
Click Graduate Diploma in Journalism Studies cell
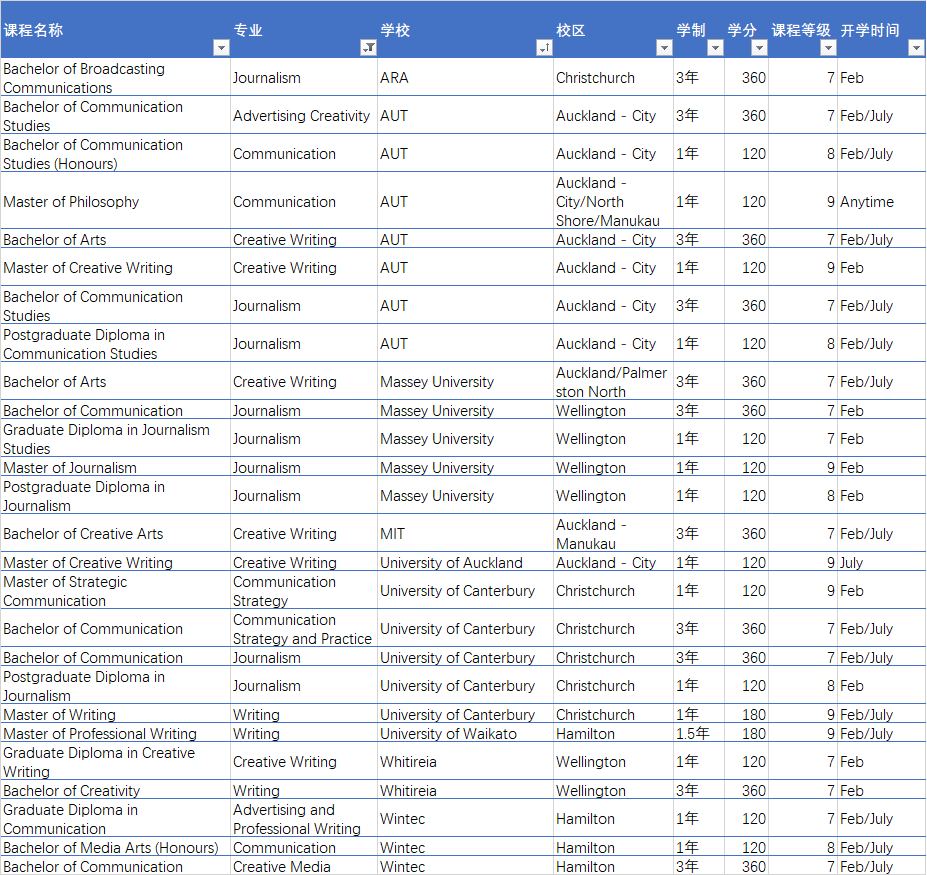point(115,439)
